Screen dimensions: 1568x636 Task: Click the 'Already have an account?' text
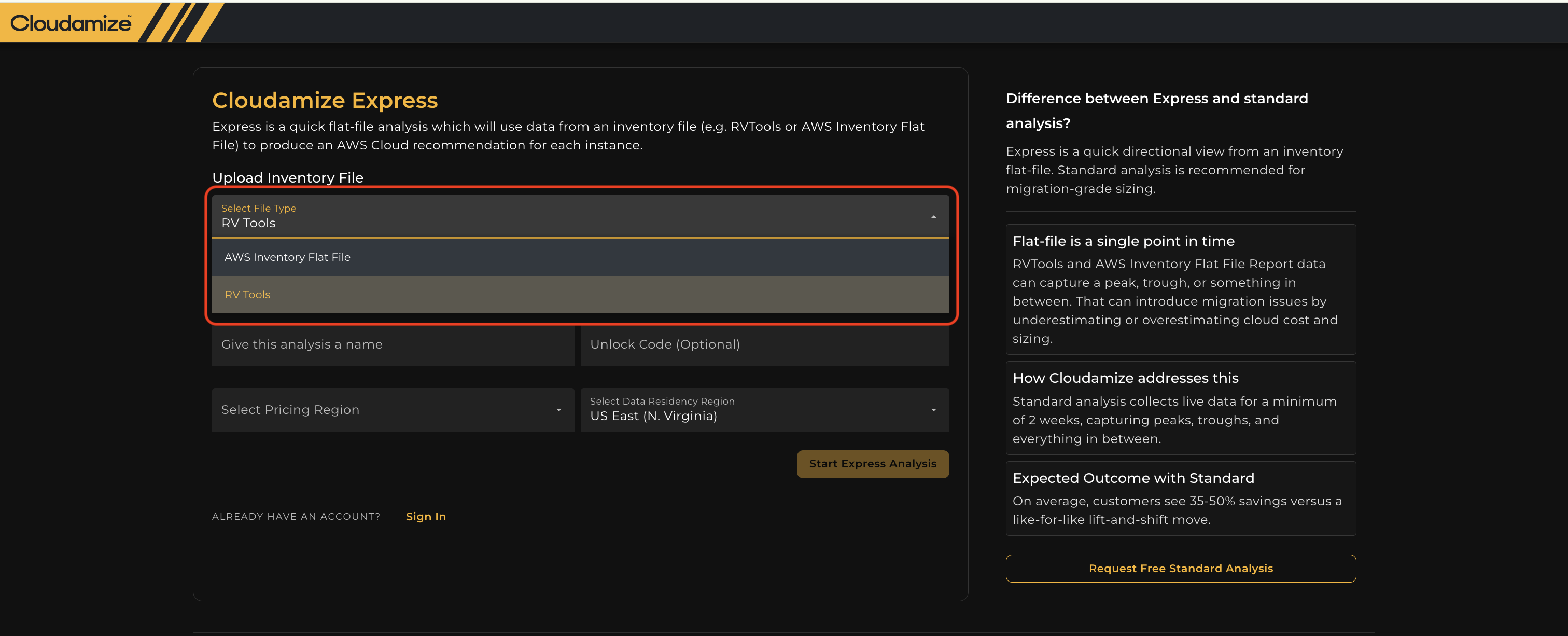click(x=296, y=517)
